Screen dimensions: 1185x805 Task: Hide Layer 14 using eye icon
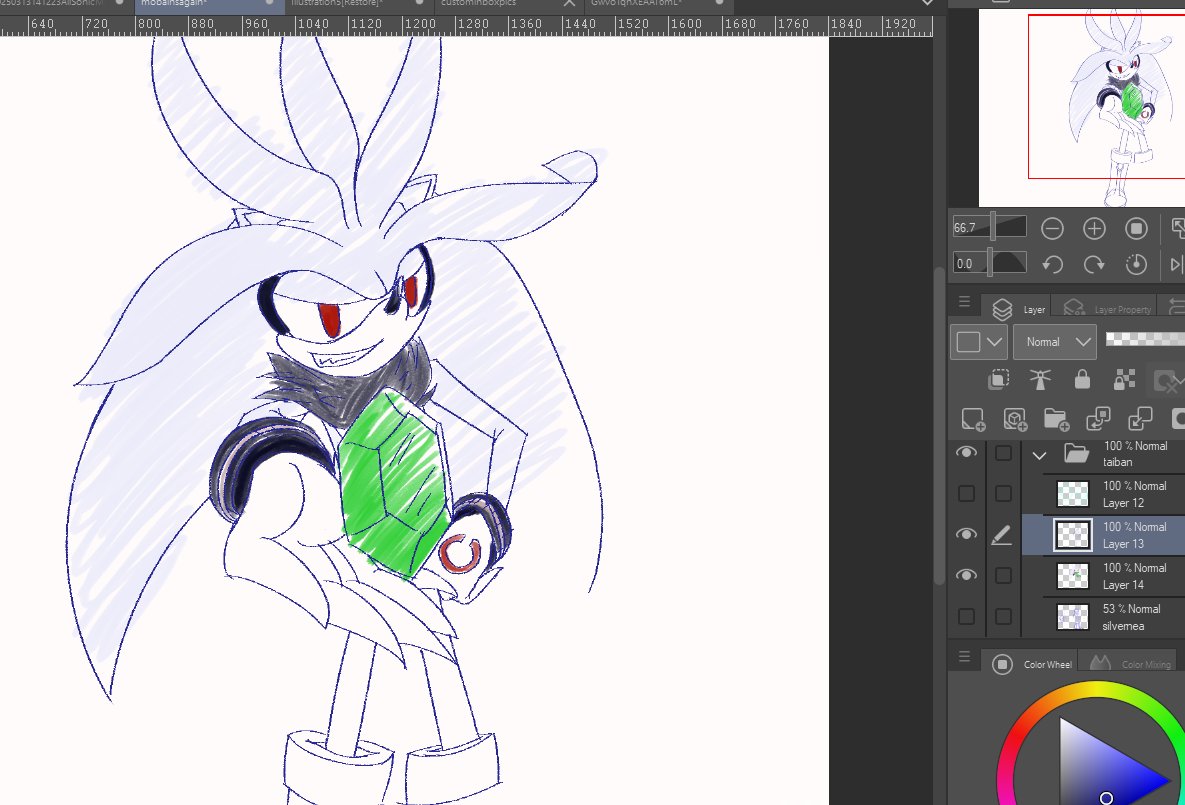click(x=966, y=575)
